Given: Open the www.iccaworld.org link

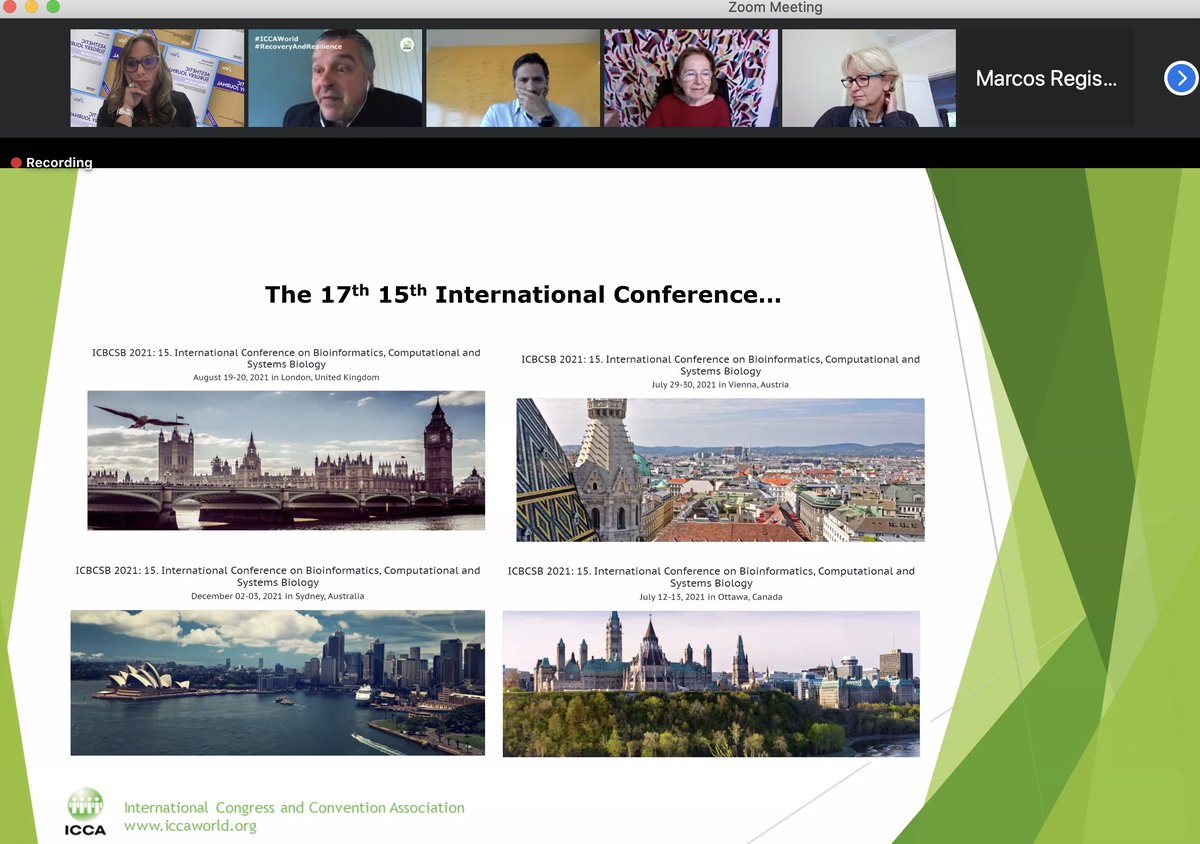Looking at the screenshot, I should click(x=187, y=826).
